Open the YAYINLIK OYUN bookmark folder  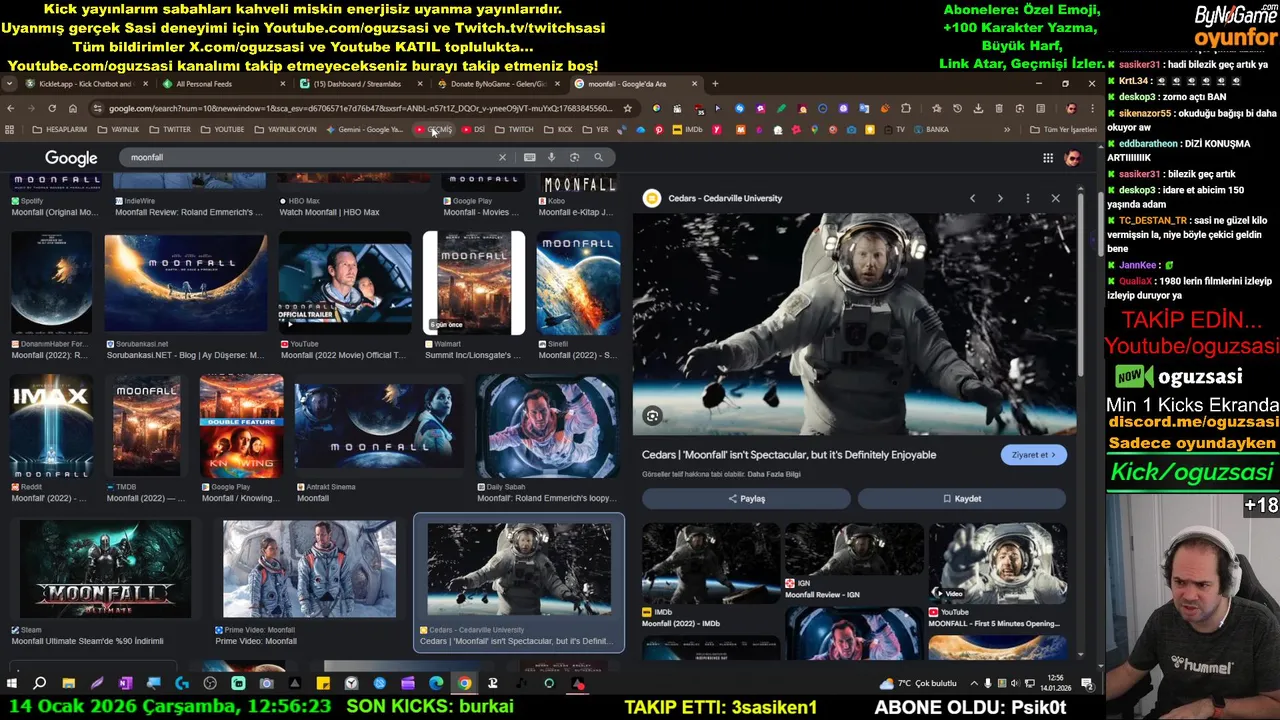click(285, 129)
